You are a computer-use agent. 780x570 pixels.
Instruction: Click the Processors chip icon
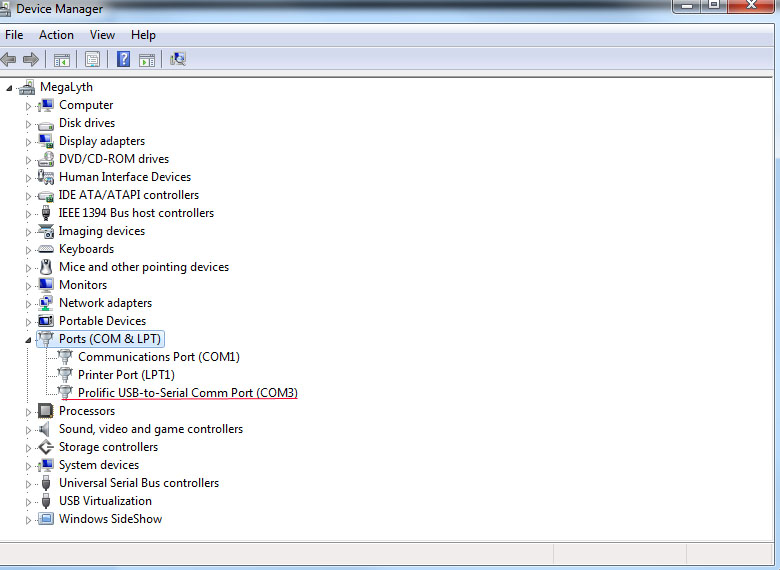point(46,411)
